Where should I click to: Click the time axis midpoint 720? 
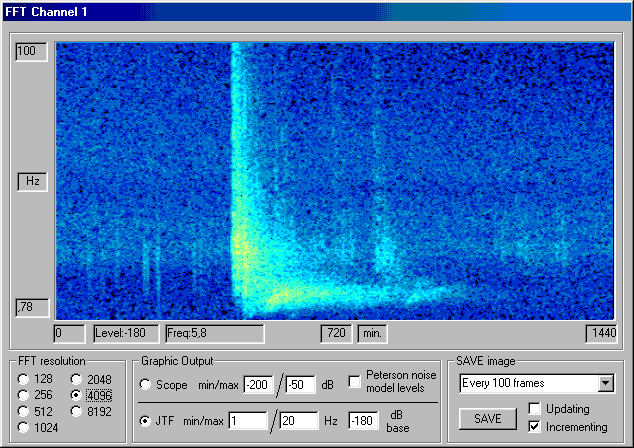[x=336, y=334]
